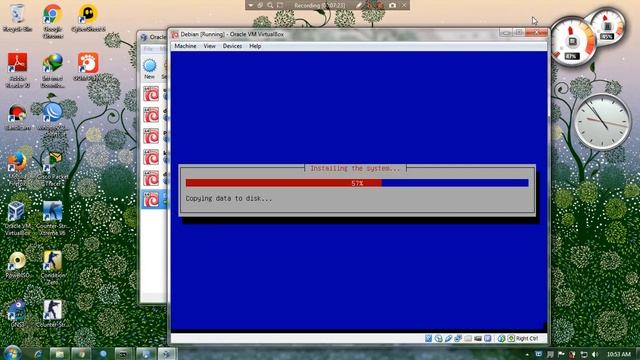Select the CyberGhost 6 desktop icon
The image size is (640, 360).
point(88,18)
